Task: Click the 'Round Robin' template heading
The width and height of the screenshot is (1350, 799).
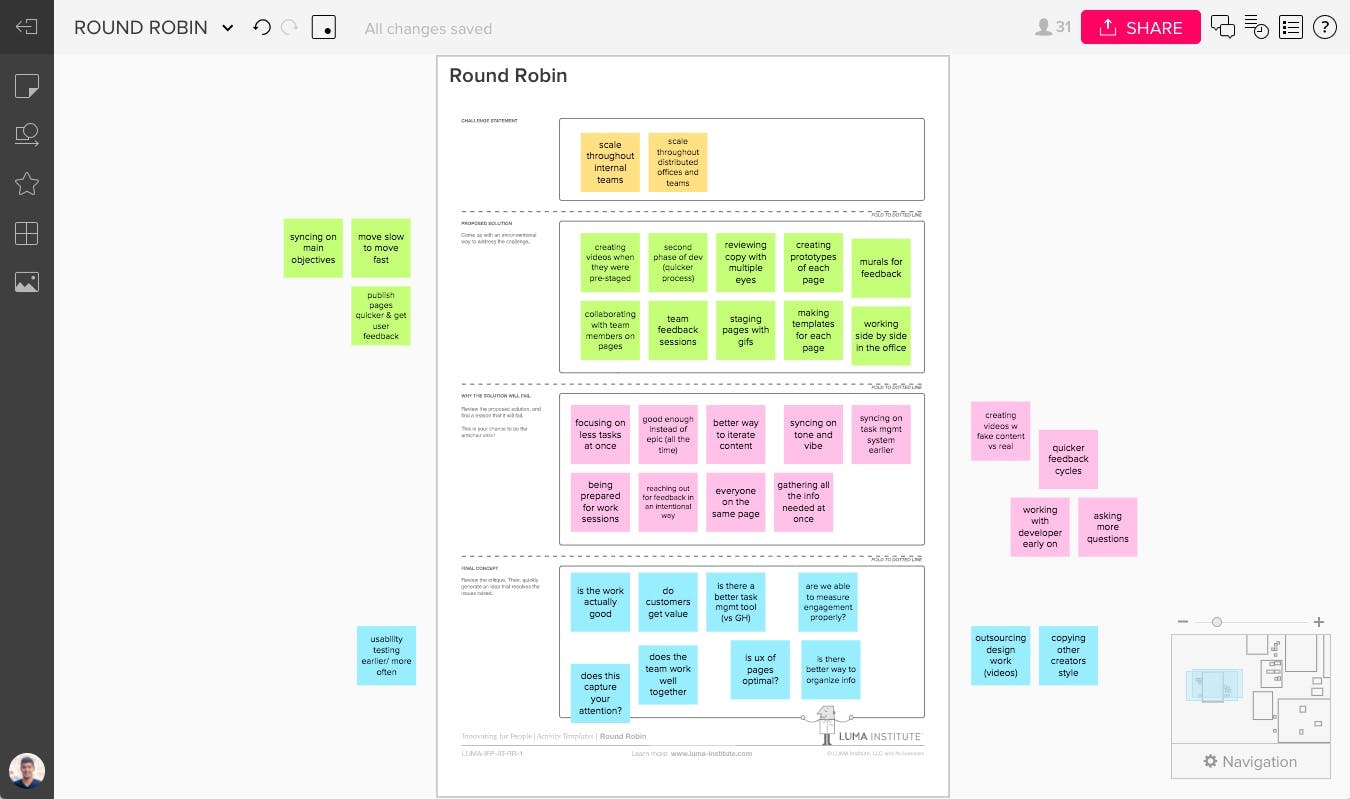Action: [x=508, y=75]
